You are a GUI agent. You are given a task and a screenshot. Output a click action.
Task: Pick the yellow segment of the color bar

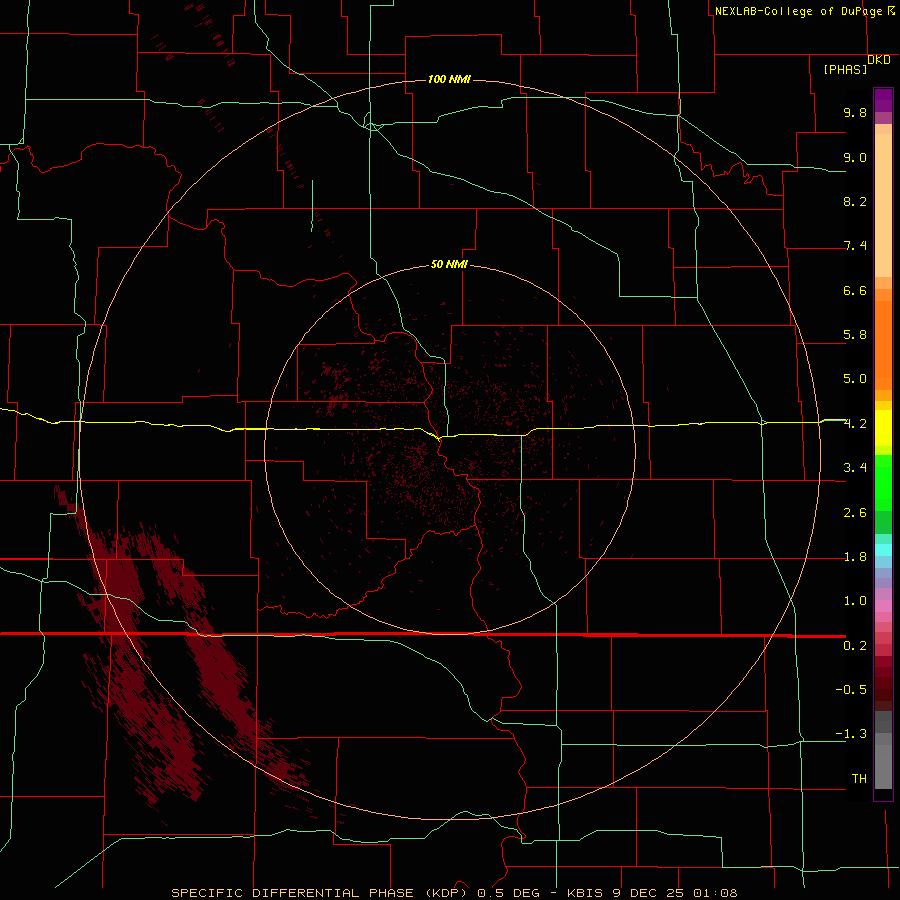(883, 428)
